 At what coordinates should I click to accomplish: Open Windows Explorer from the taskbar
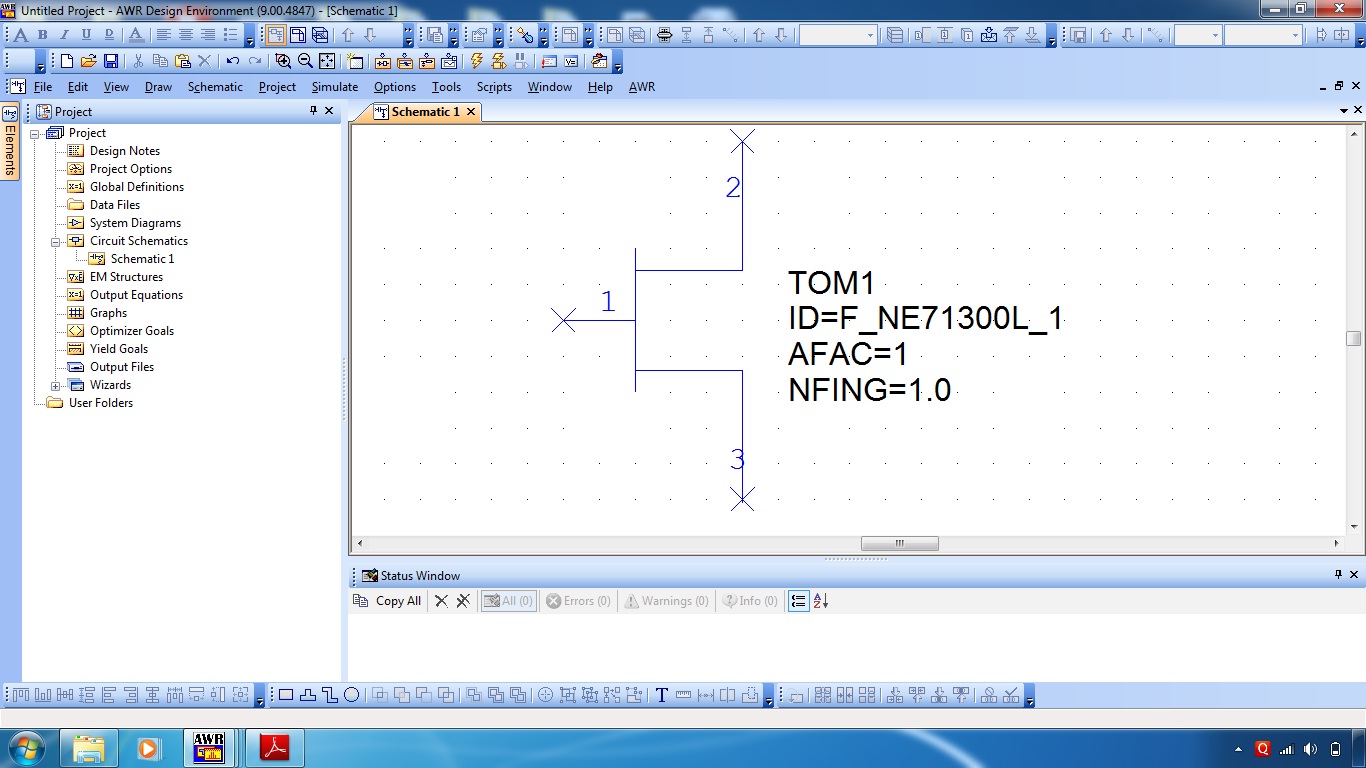pos(89,748)
